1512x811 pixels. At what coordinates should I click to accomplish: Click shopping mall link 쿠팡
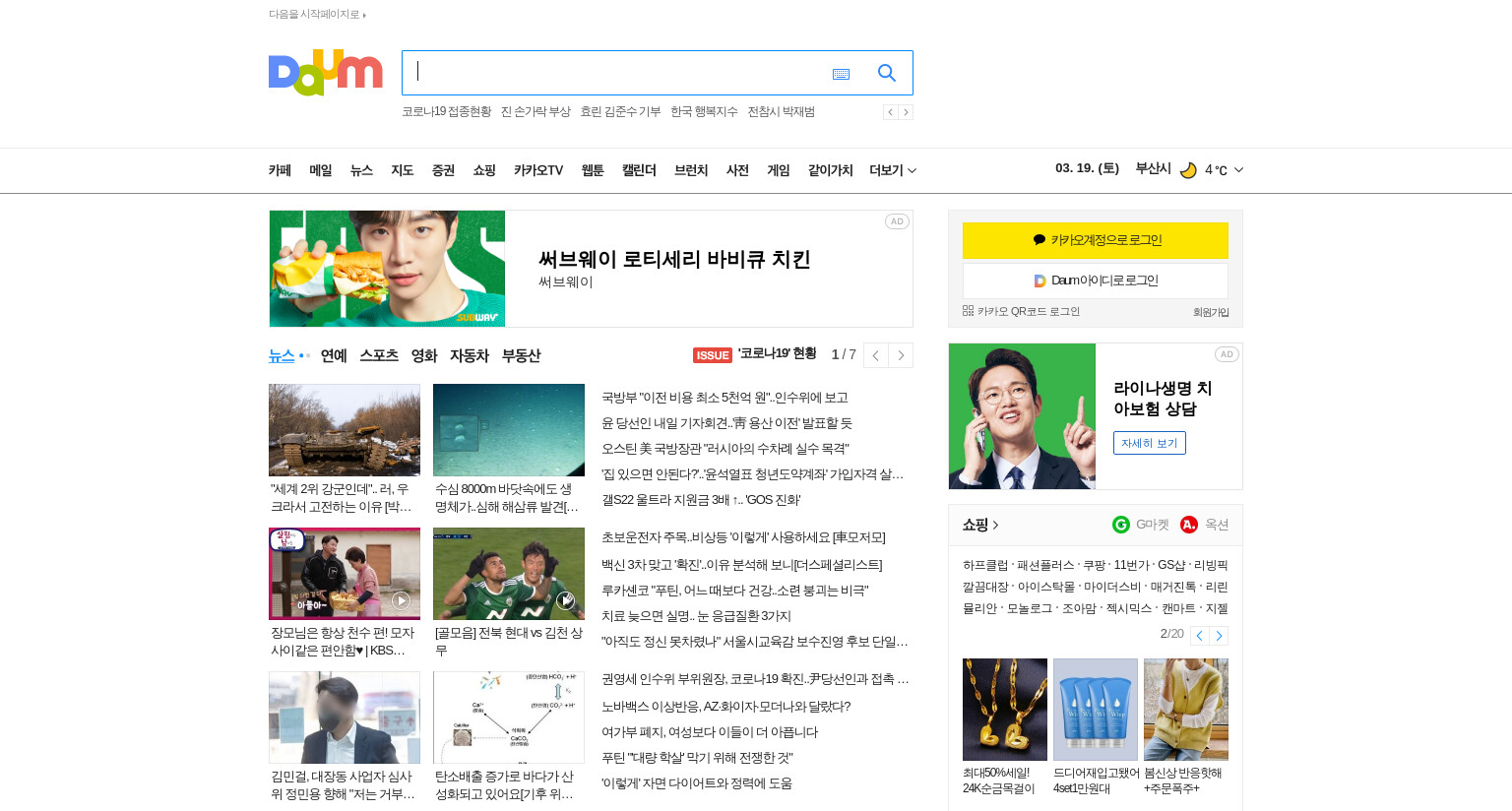[1095, 565]
